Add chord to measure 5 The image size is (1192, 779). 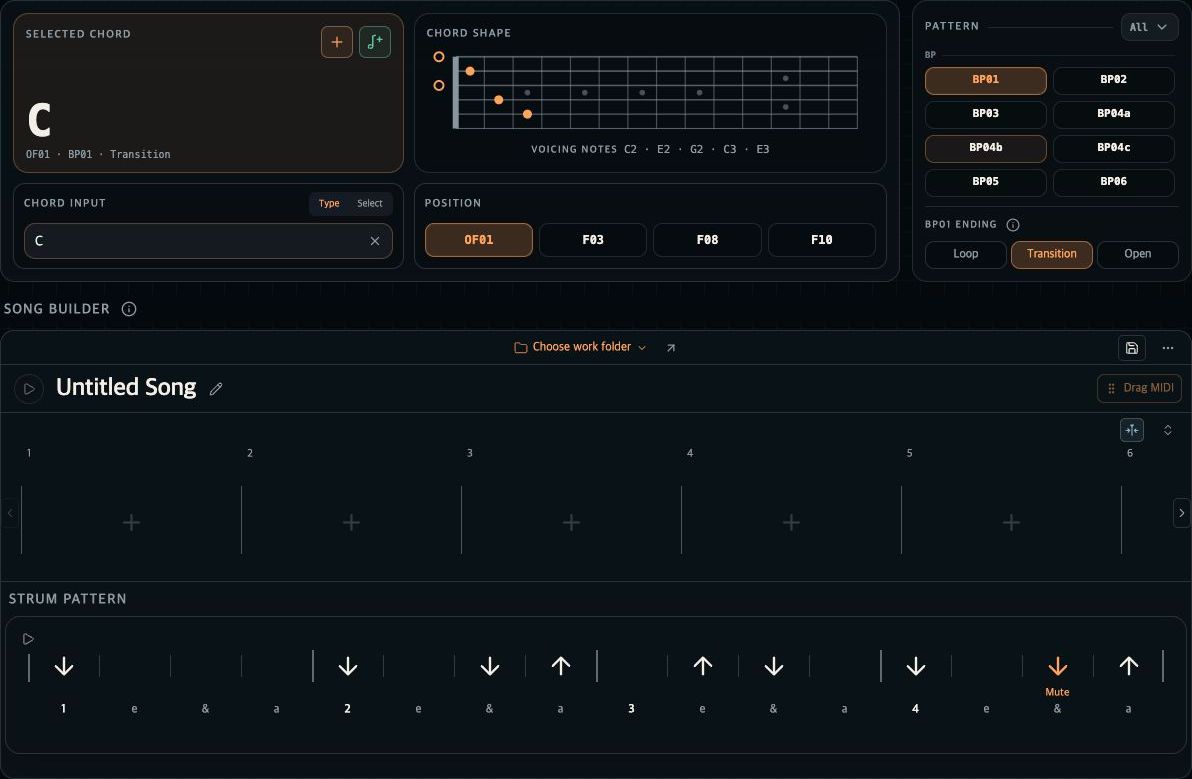click(x=1011, y=522)
